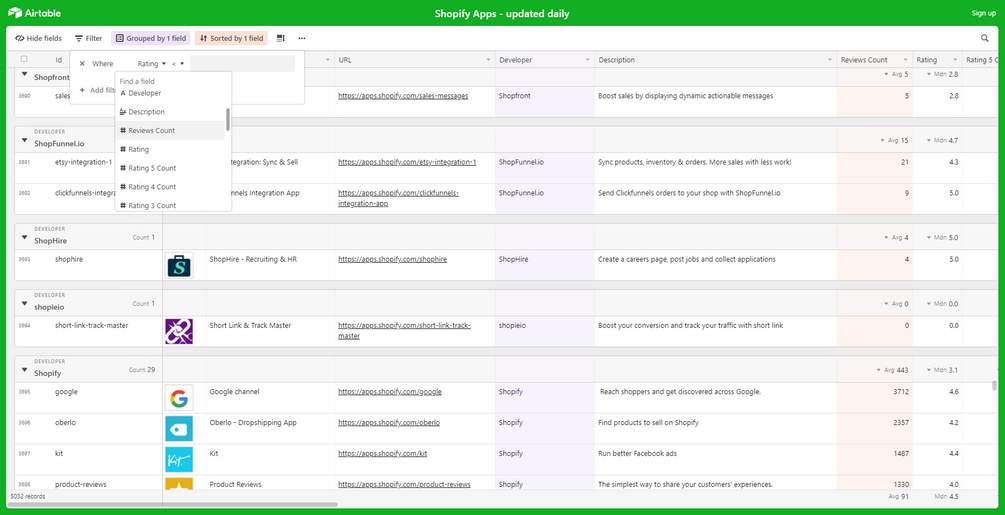Viewport: 1005px width, 515px height.
Task: Open Avg 443 summary for Shopify group
Action: pyautogui.click(x=893, y=370)
